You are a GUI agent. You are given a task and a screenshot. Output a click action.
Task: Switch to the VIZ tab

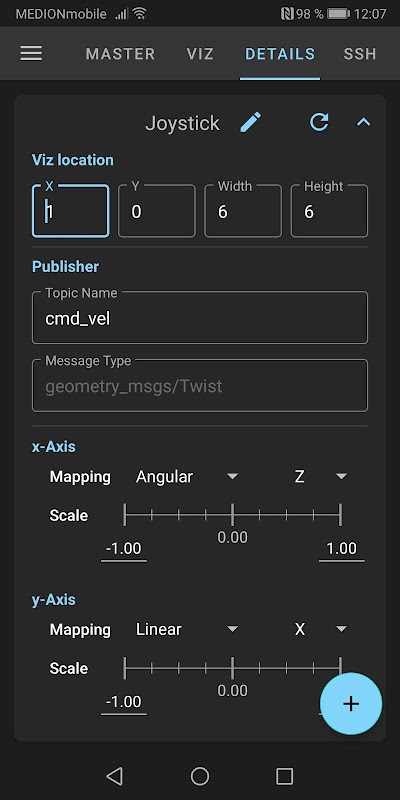[x=200, y=54]
